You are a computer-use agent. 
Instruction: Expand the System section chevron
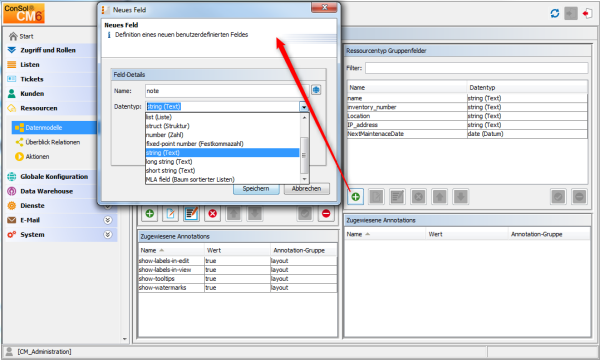tap(108, 235)
